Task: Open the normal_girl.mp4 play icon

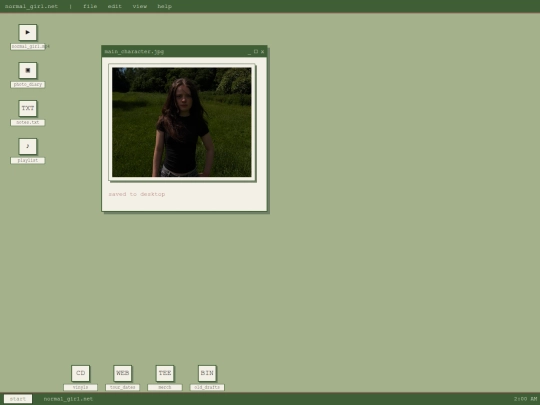Action: coord(28,32)
